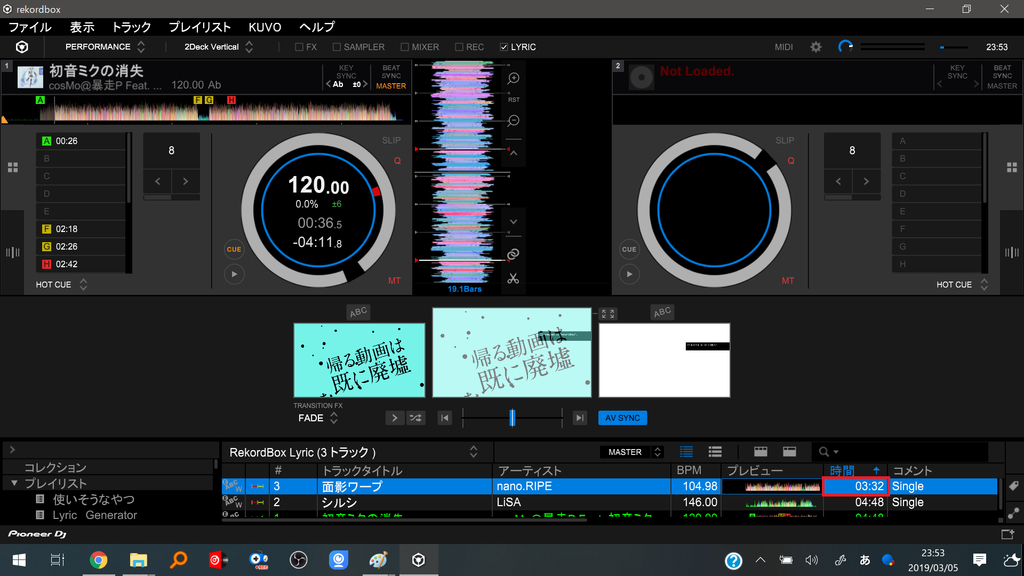Open the 表示 menu
The image size is (1024, 576).
(x=82, y=27)
